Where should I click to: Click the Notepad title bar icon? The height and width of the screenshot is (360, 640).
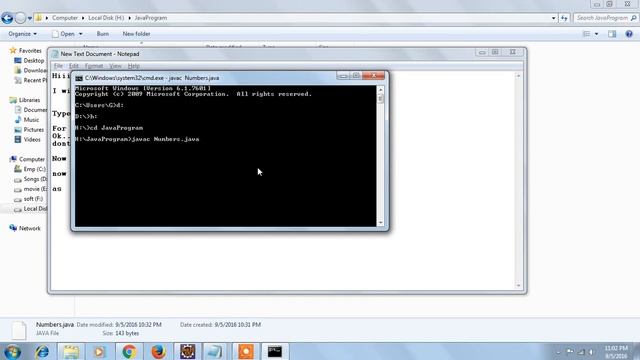click(x=55, y=54)
